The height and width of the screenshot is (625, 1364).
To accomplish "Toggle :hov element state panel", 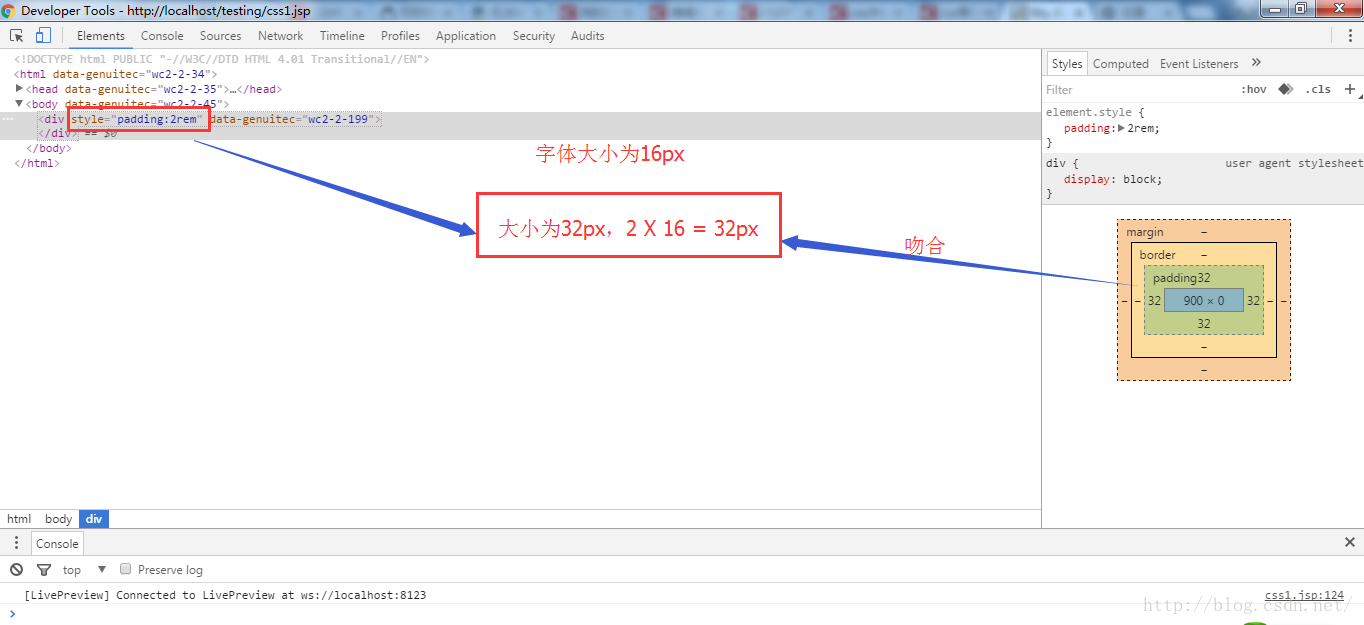I will (1254, 89).
